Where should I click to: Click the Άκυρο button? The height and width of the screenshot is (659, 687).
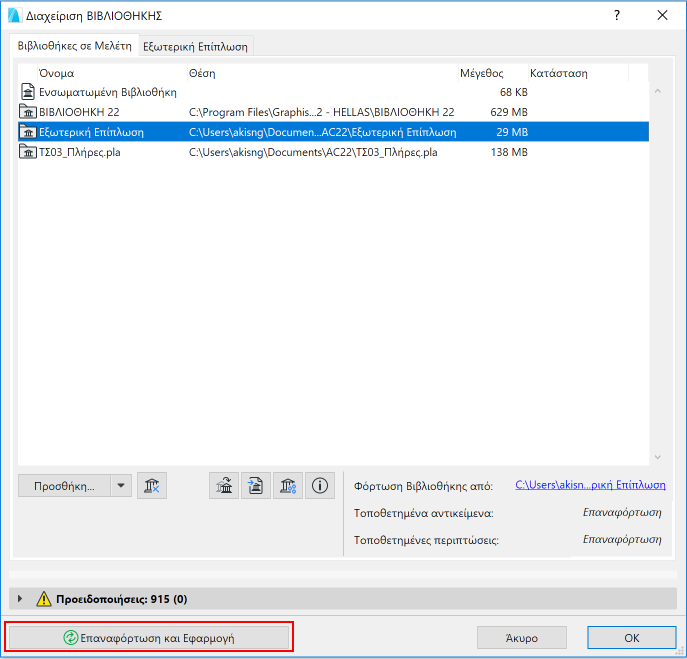522,638
